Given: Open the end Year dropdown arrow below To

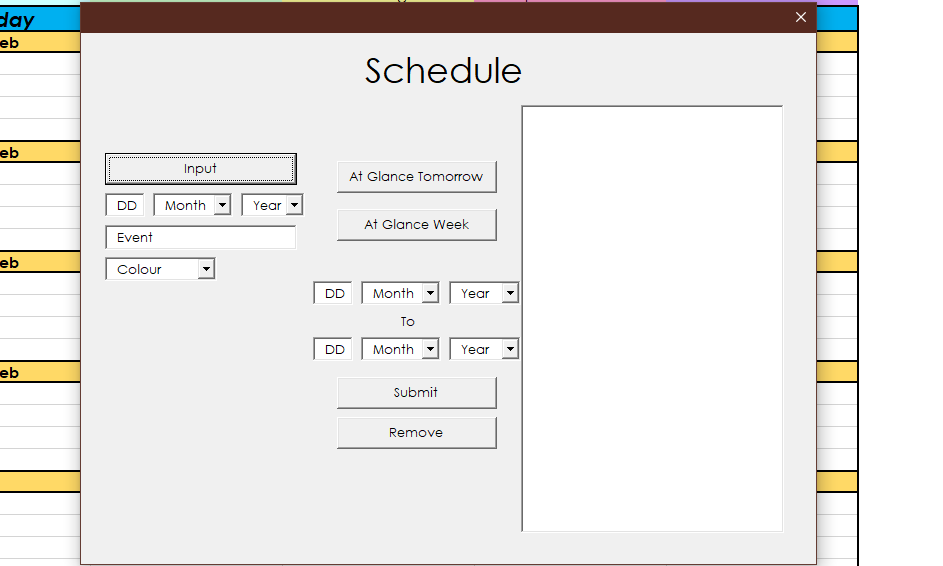Looking at the screenshot, I should 510,349.
